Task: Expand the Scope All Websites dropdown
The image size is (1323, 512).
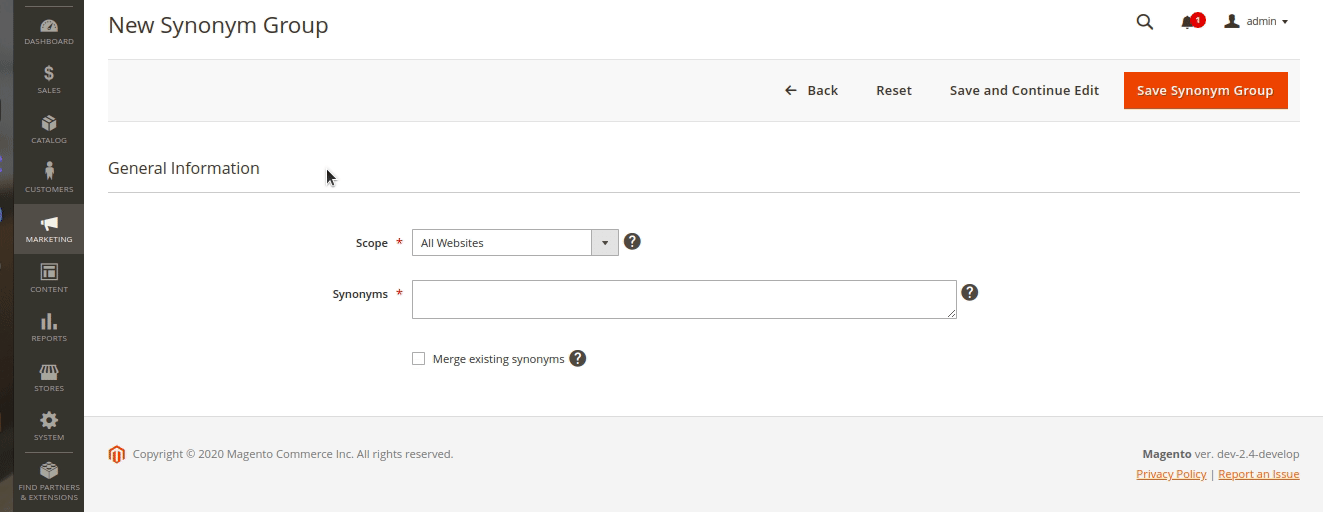Action: click(x=515, y=243)
